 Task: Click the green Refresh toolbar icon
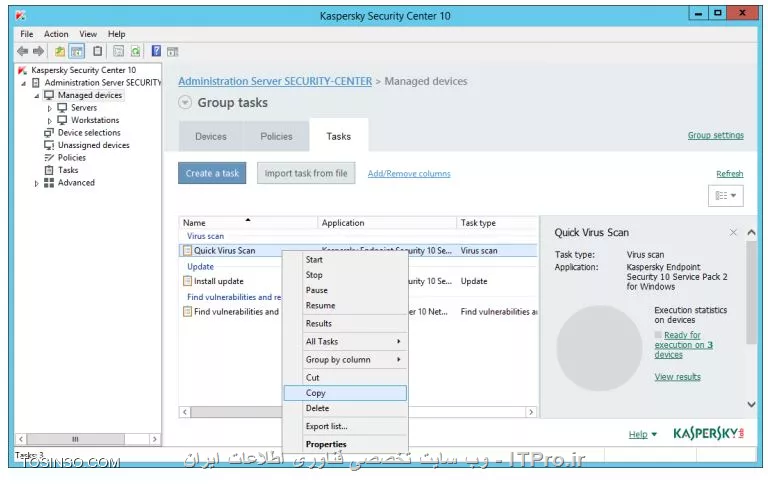(x=135, y=51)
